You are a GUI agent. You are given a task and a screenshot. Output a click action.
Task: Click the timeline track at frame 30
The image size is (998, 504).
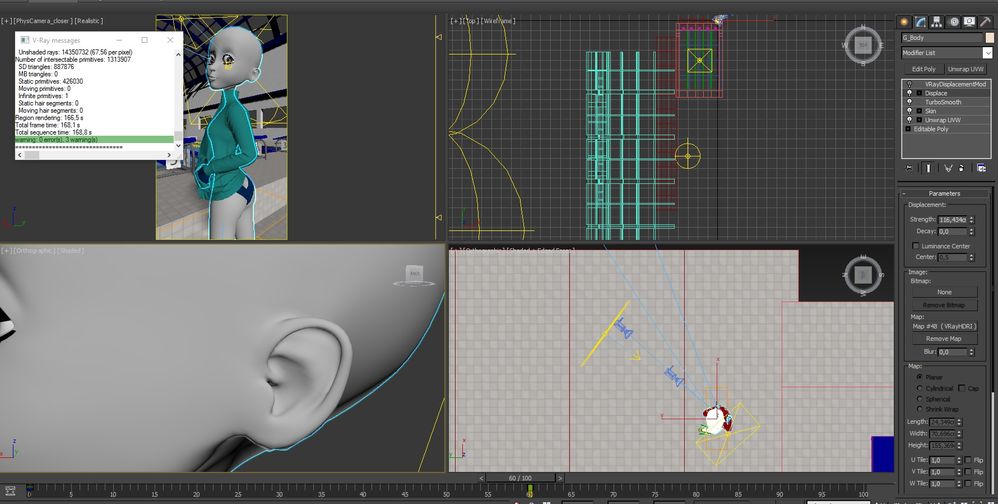click(279, 490)
